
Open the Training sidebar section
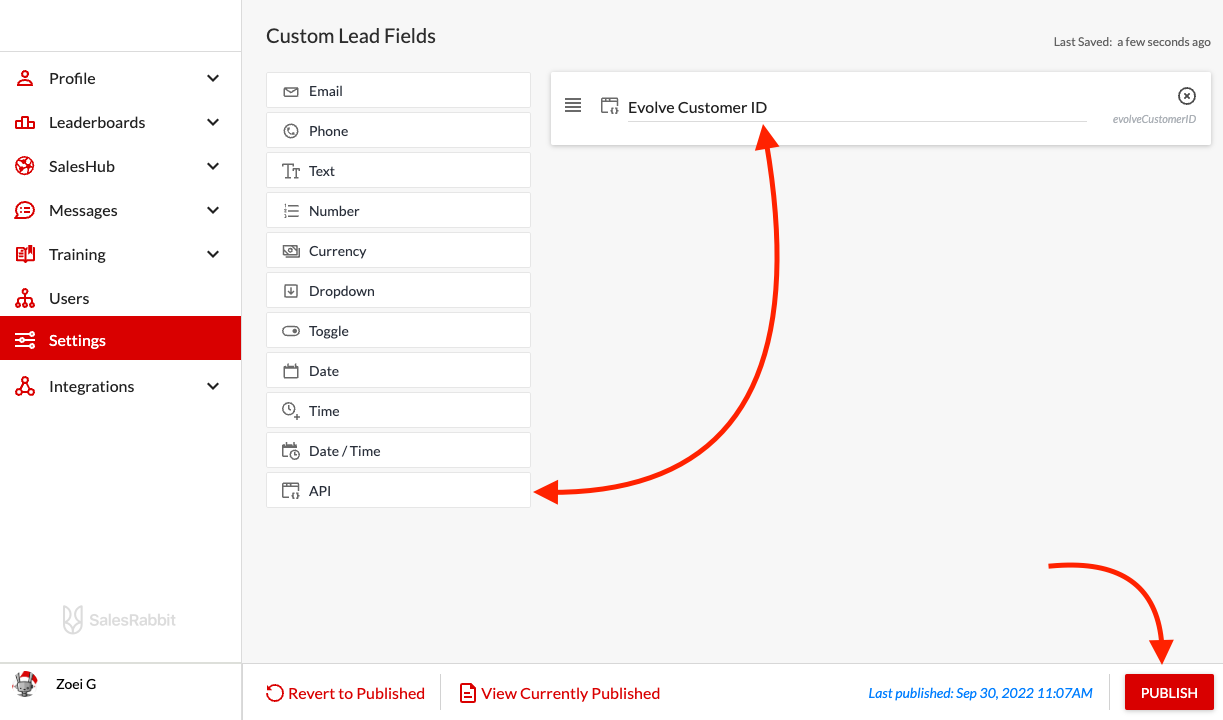click(x=120, y=254)
